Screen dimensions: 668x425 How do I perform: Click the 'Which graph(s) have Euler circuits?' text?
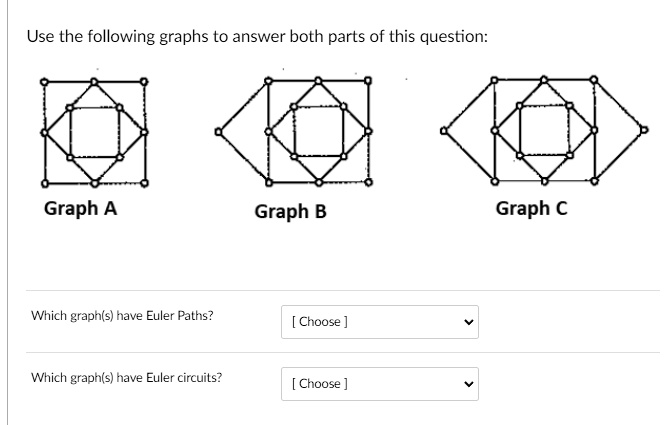127,378
